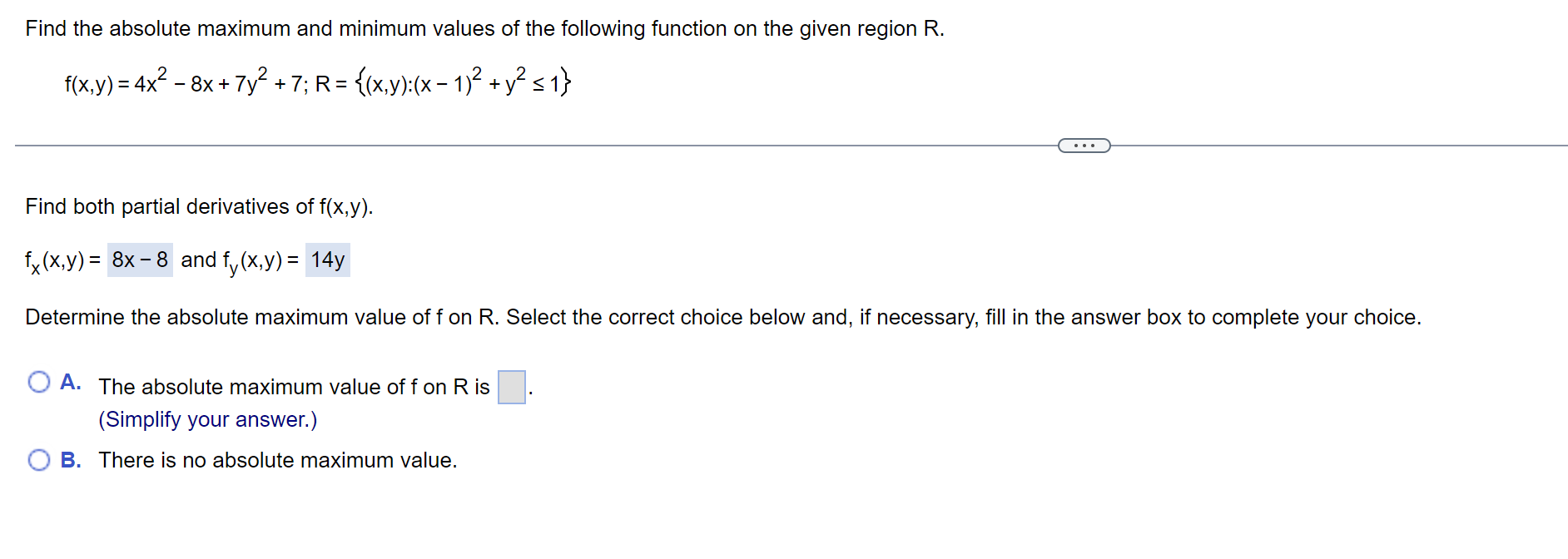
Task: Click the 8x − 8 partial derivative answer box
Action: [138, 259]
